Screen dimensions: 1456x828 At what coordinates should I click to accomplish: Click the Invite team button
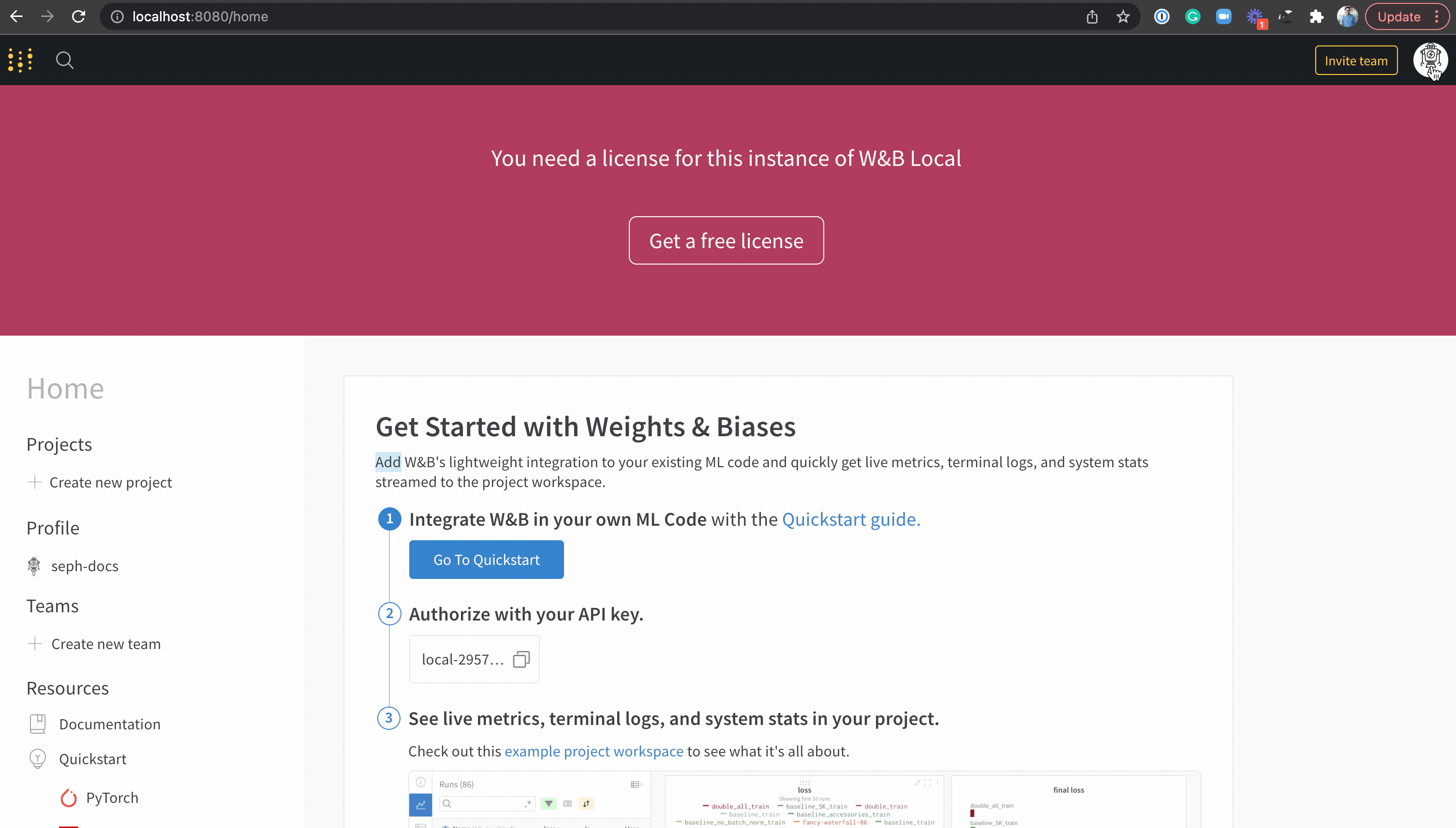point(1356,60)
